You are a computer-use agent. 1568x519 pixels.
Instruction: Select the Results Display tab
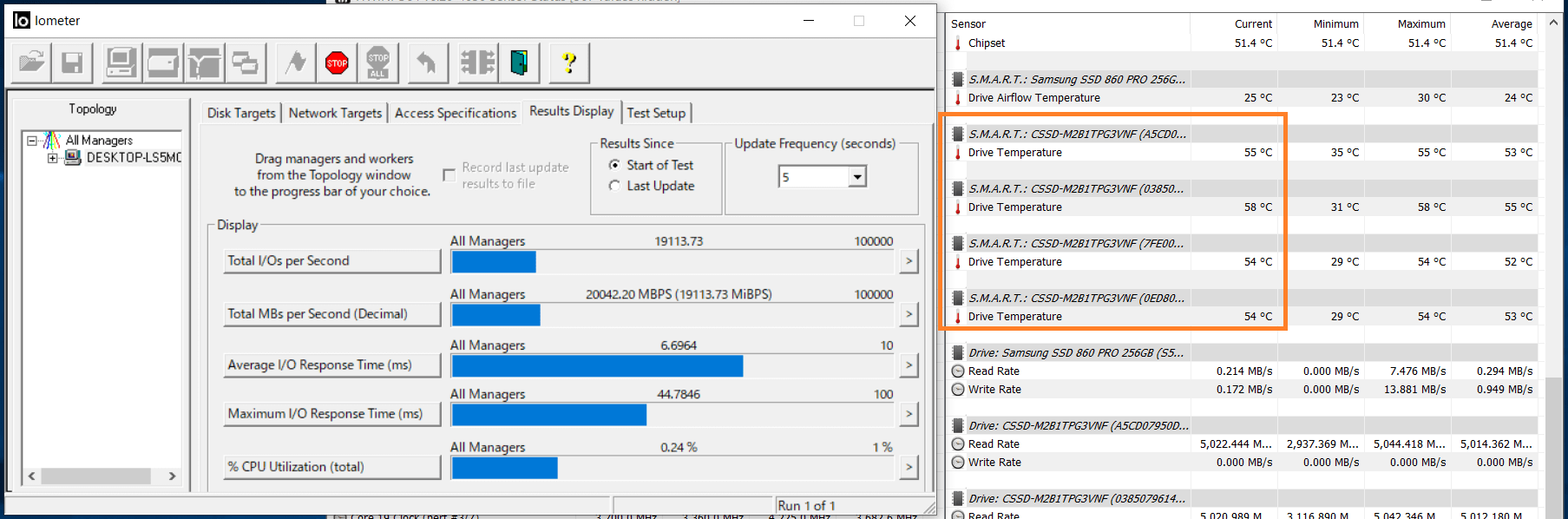572,111
